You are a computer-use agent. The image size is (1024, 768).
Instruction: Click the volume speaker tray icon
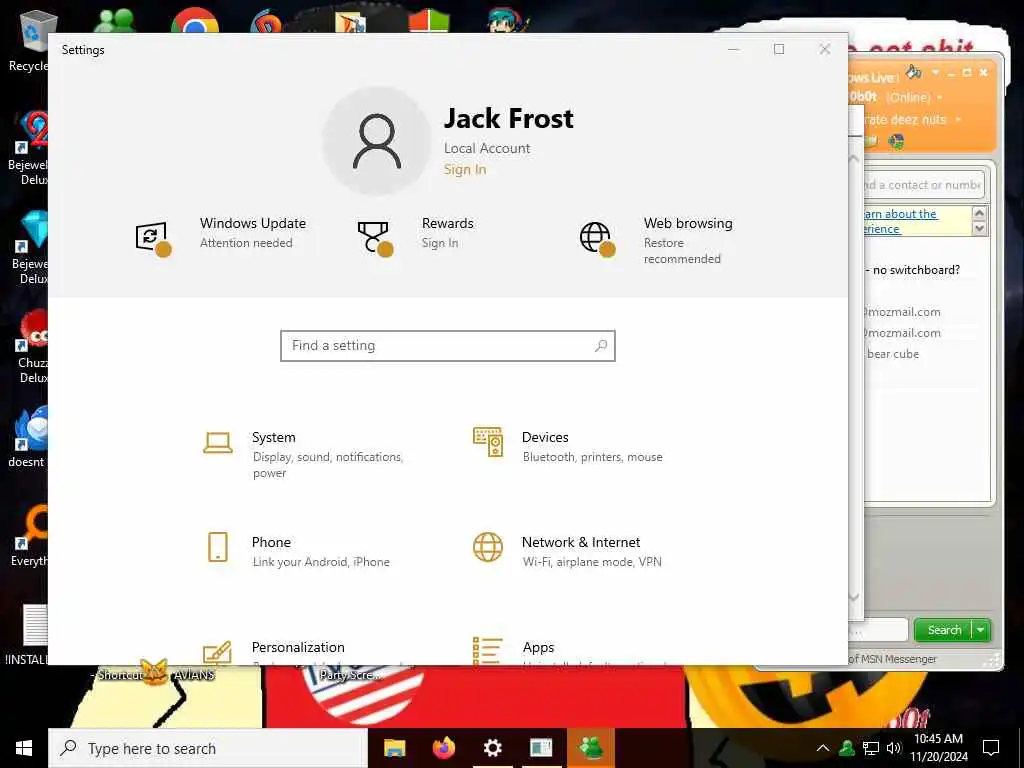pyautogui.click(x=894, y=748)
